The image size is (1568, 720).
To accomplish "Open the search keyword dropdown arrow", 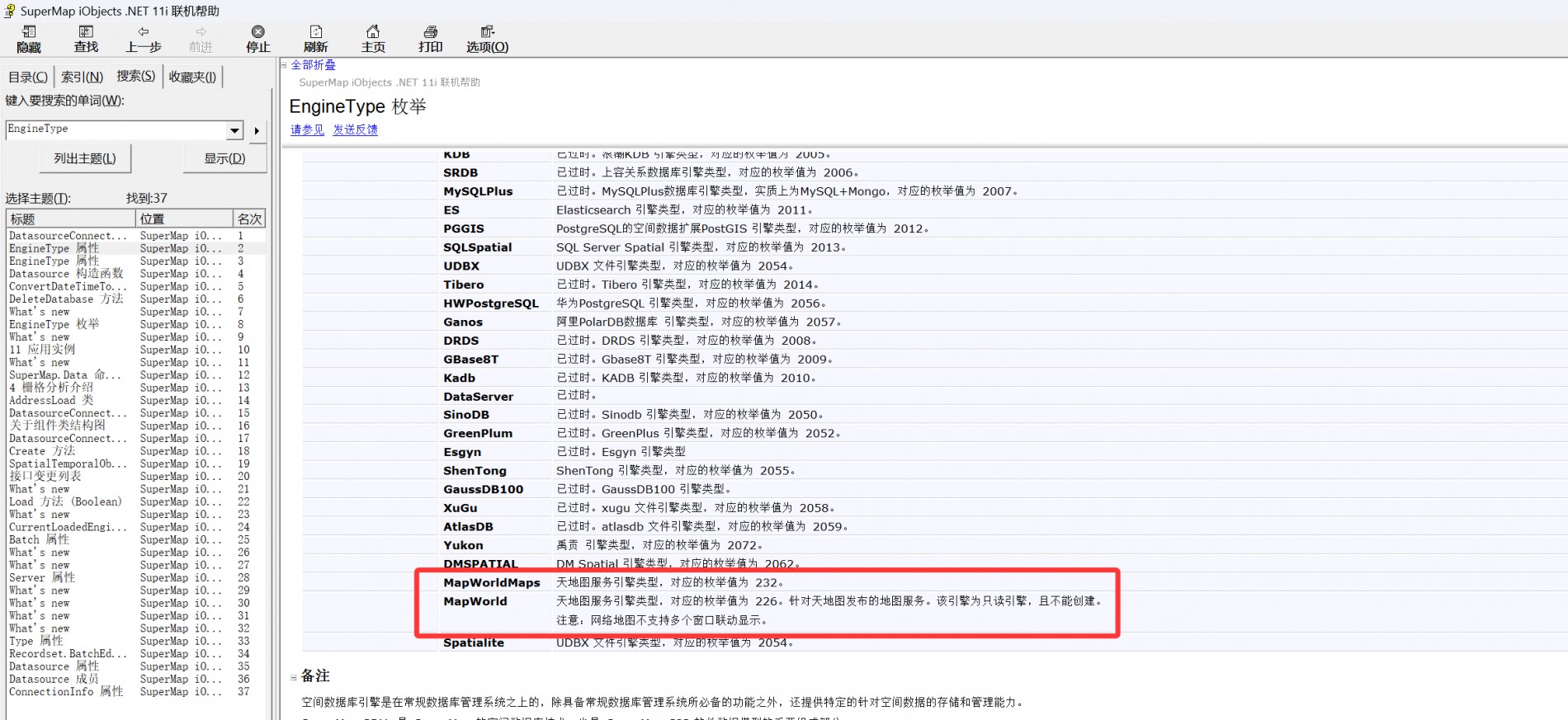I will pos(235,130).
